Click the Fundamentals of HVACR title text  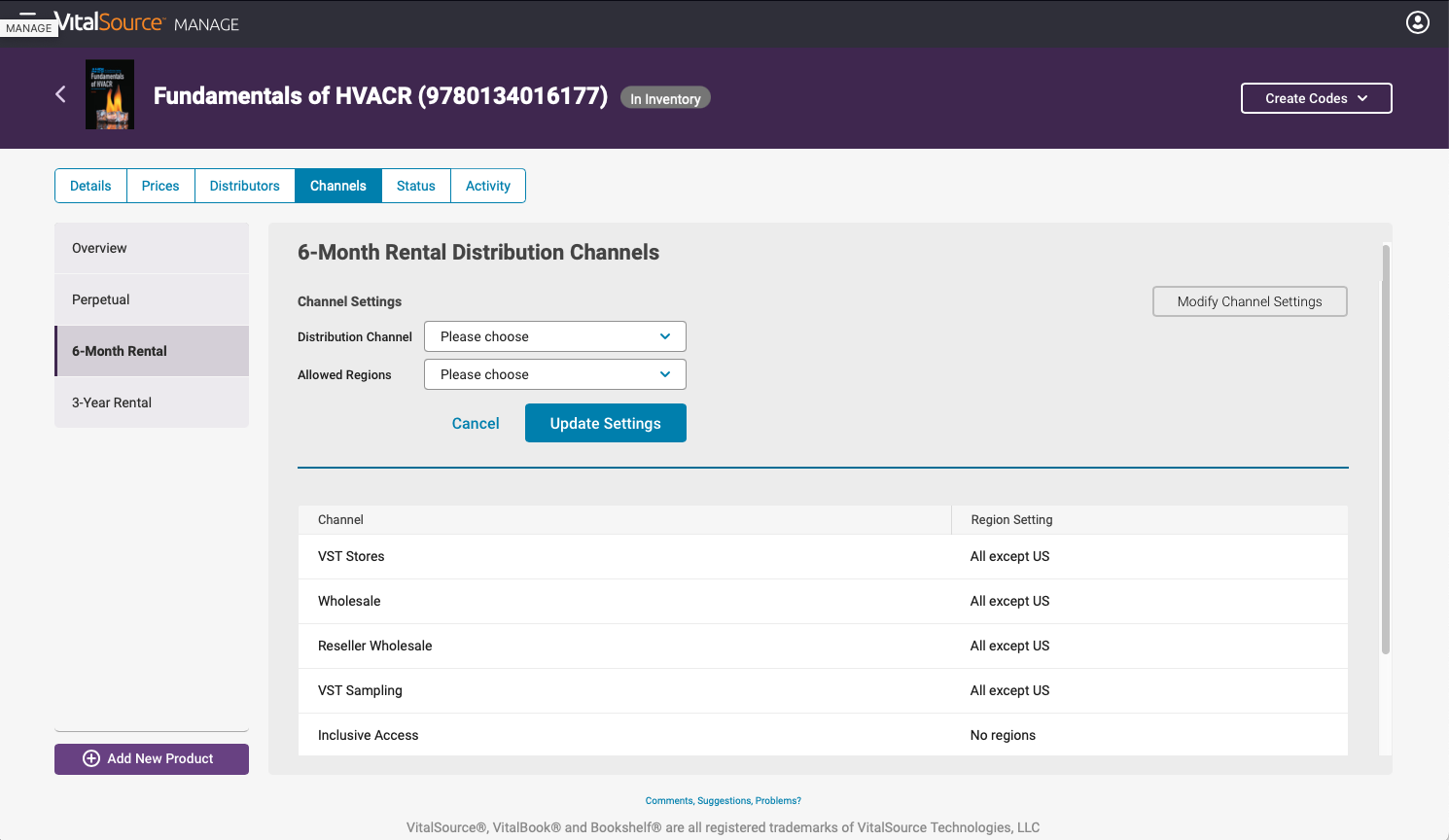click(x=380, y=96)
